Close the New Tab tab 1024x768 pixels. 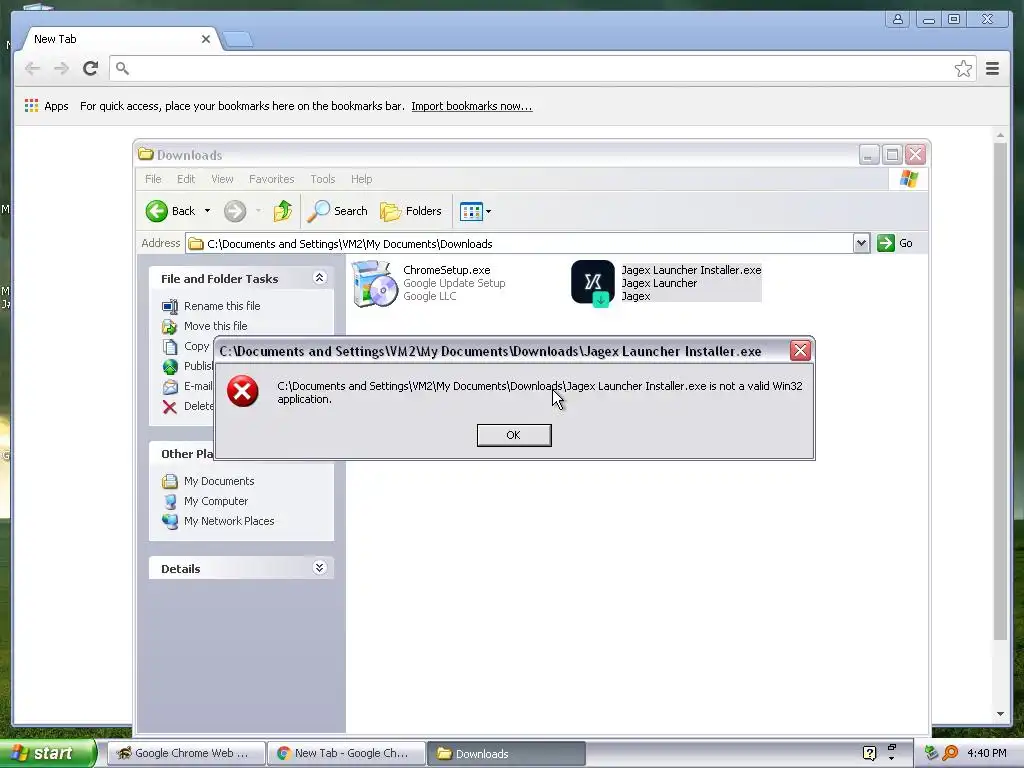click(x=206, y=39)
